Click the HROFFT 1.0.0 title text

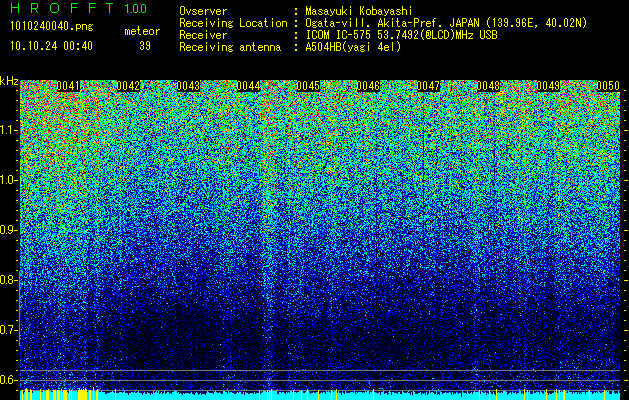click(78, 8)
